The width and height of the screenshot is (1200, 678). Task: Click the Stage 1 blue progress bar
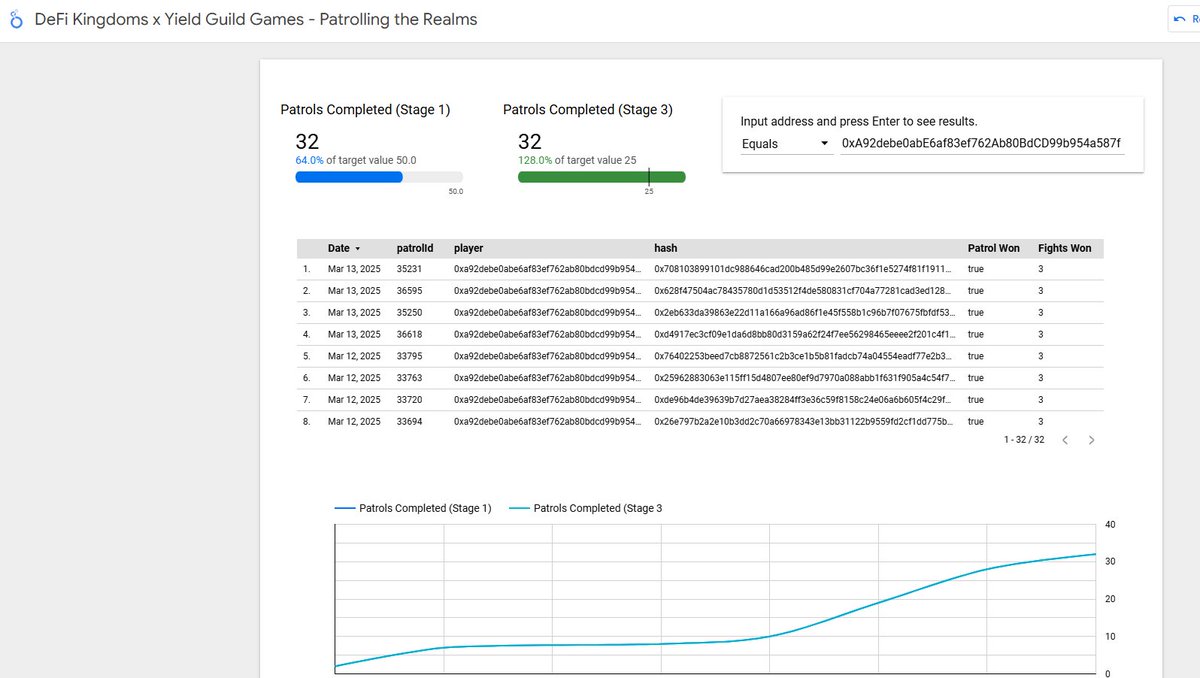pos(349,177)
